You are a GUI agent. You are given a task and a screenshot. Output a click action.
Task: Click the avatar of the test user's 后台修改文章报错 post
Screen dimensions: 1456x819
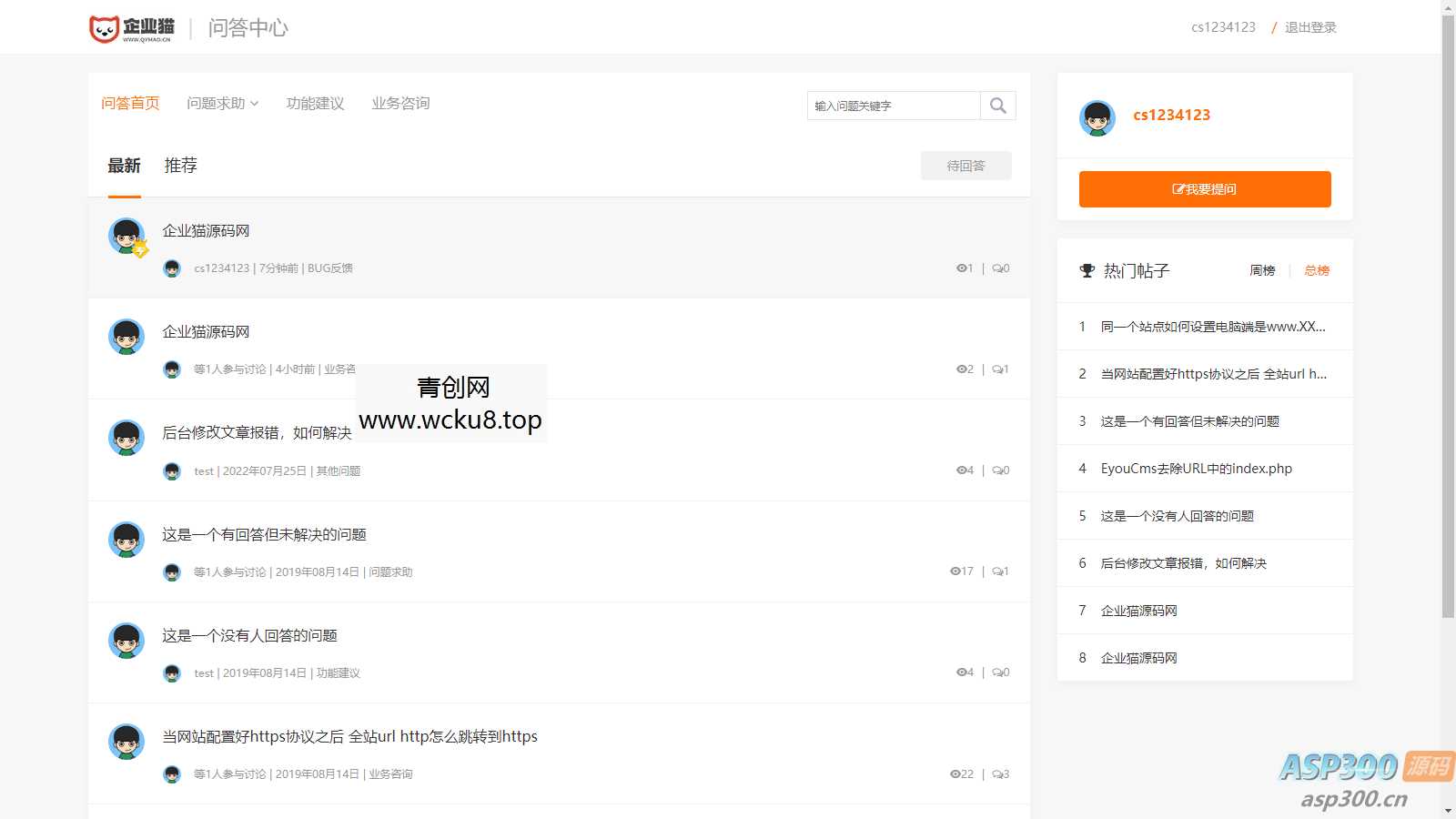[126, 438]
